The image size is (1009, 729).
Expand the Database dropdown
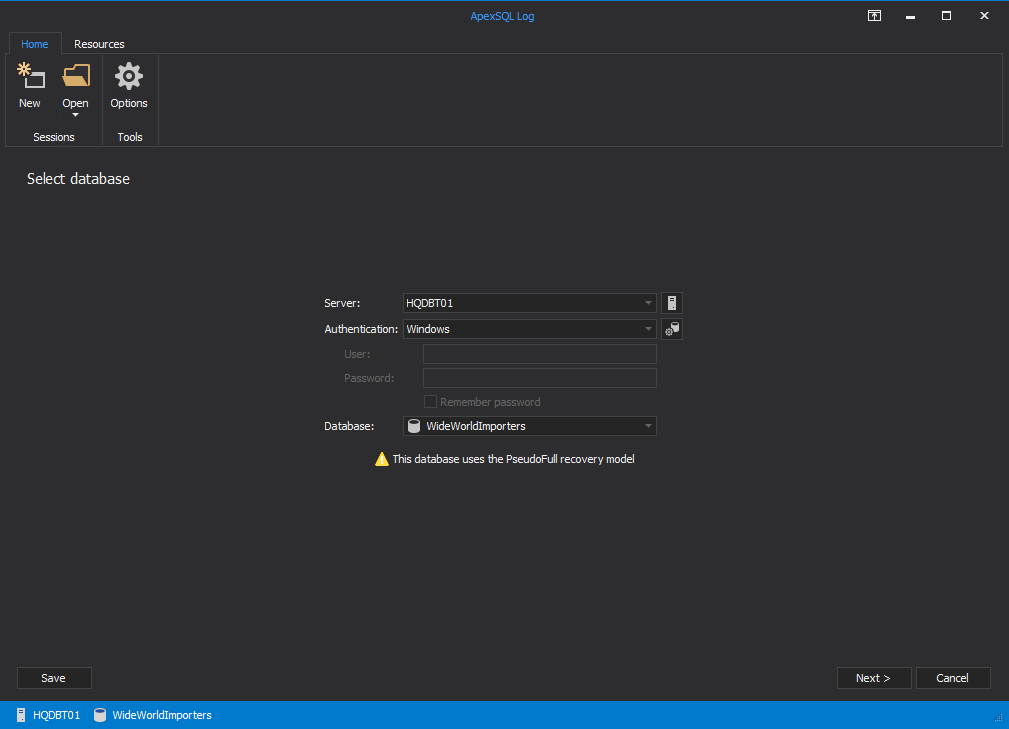(648, 426)
